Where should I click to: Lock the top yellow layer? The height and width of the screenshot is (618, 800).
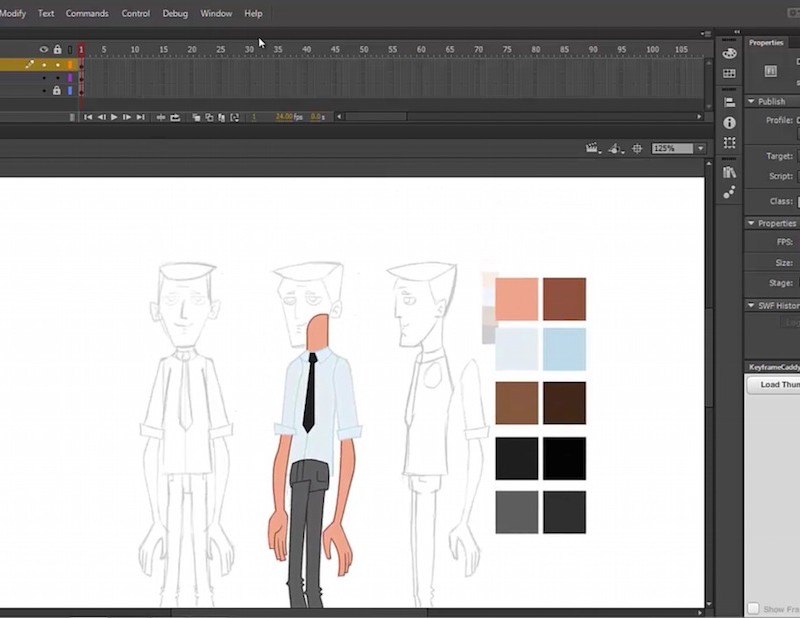point(57,65)
